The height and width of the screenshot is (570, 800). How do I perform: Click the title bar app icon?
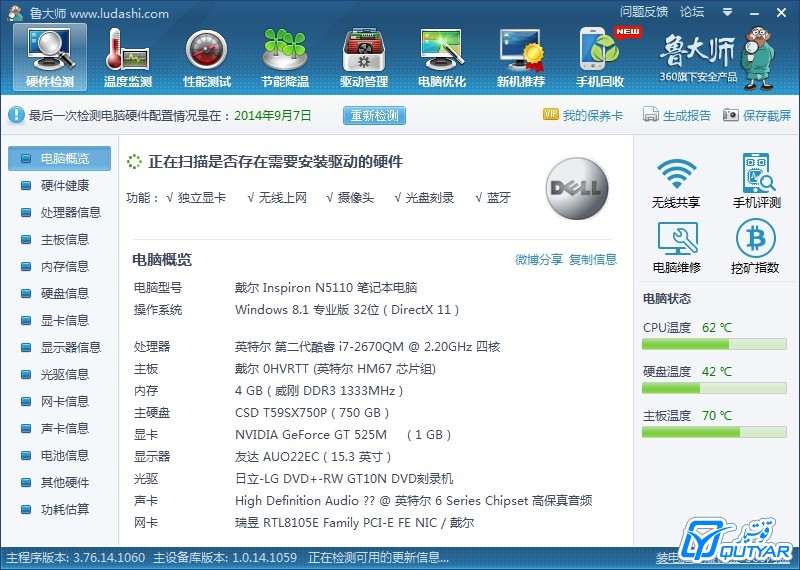15,13
